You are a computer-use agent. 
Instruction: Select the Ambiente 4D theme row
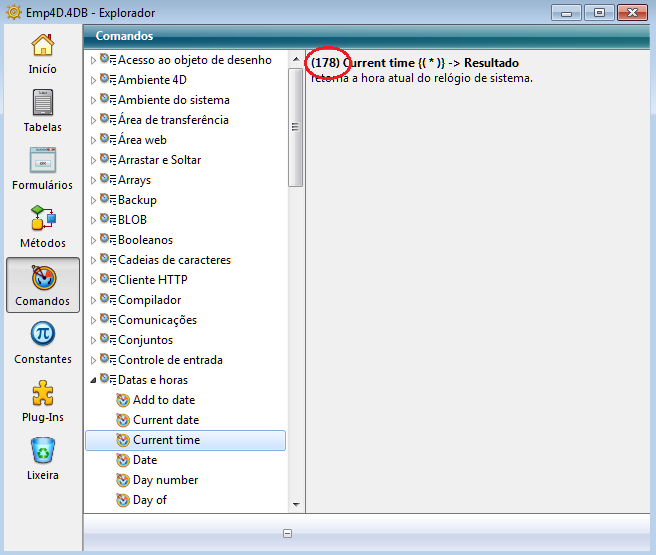coord(152,80)
